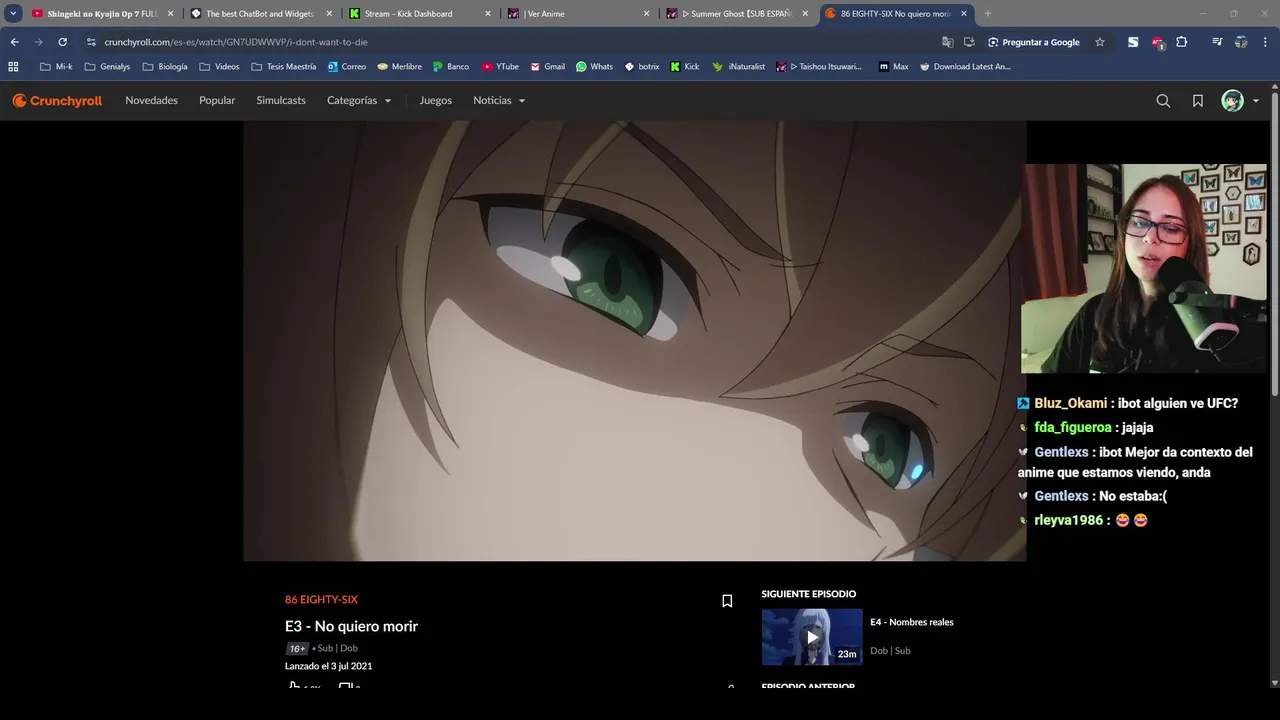Click the blue S extension icon

[x=1133, y=42]
